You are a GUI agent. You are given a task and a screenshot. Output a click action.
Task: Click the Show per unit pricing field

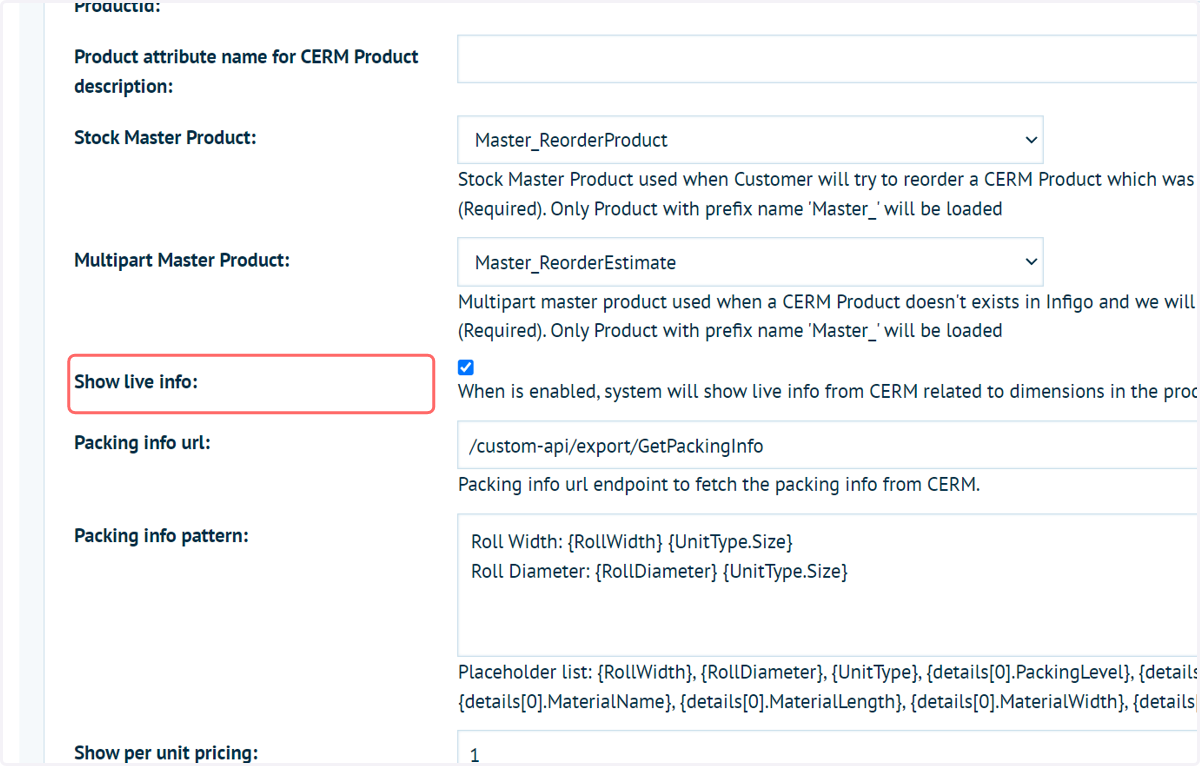(828, 749)
